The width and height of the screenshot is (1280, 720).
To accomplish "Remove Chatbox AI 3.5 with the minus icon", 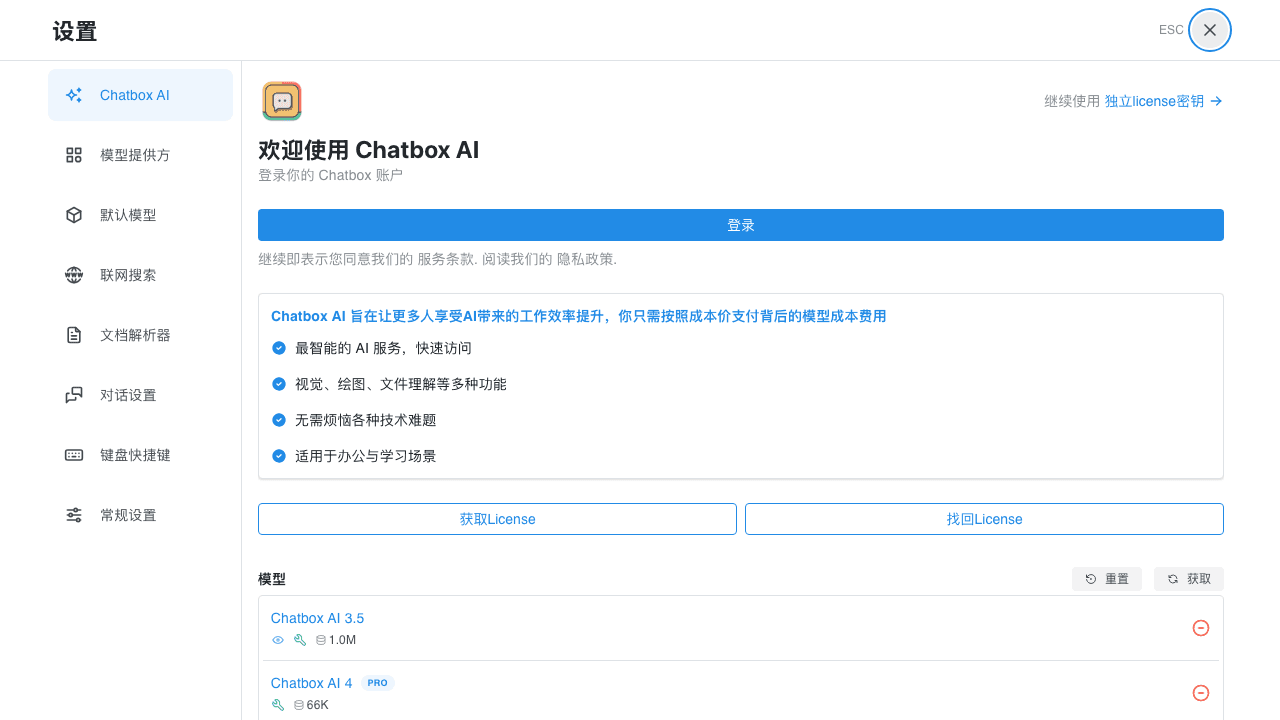I will pos(1201,628).
